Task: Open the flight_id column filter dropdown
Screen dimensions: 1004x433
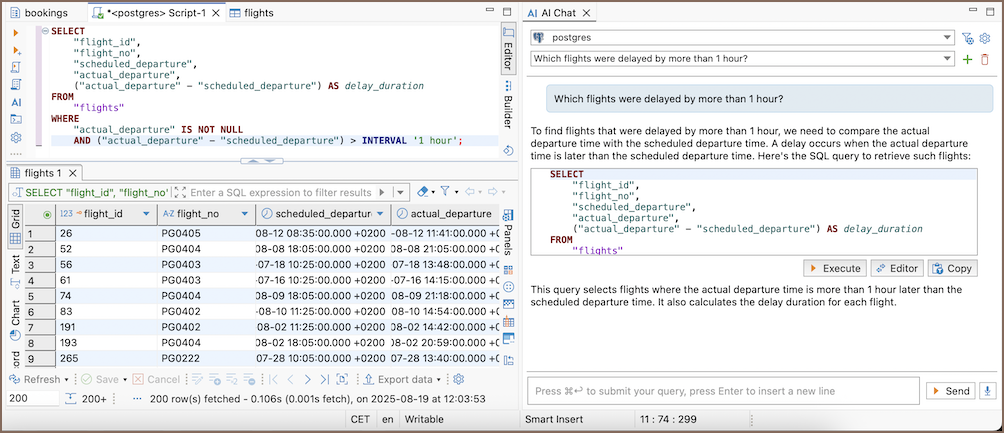Action: point(148,214)
